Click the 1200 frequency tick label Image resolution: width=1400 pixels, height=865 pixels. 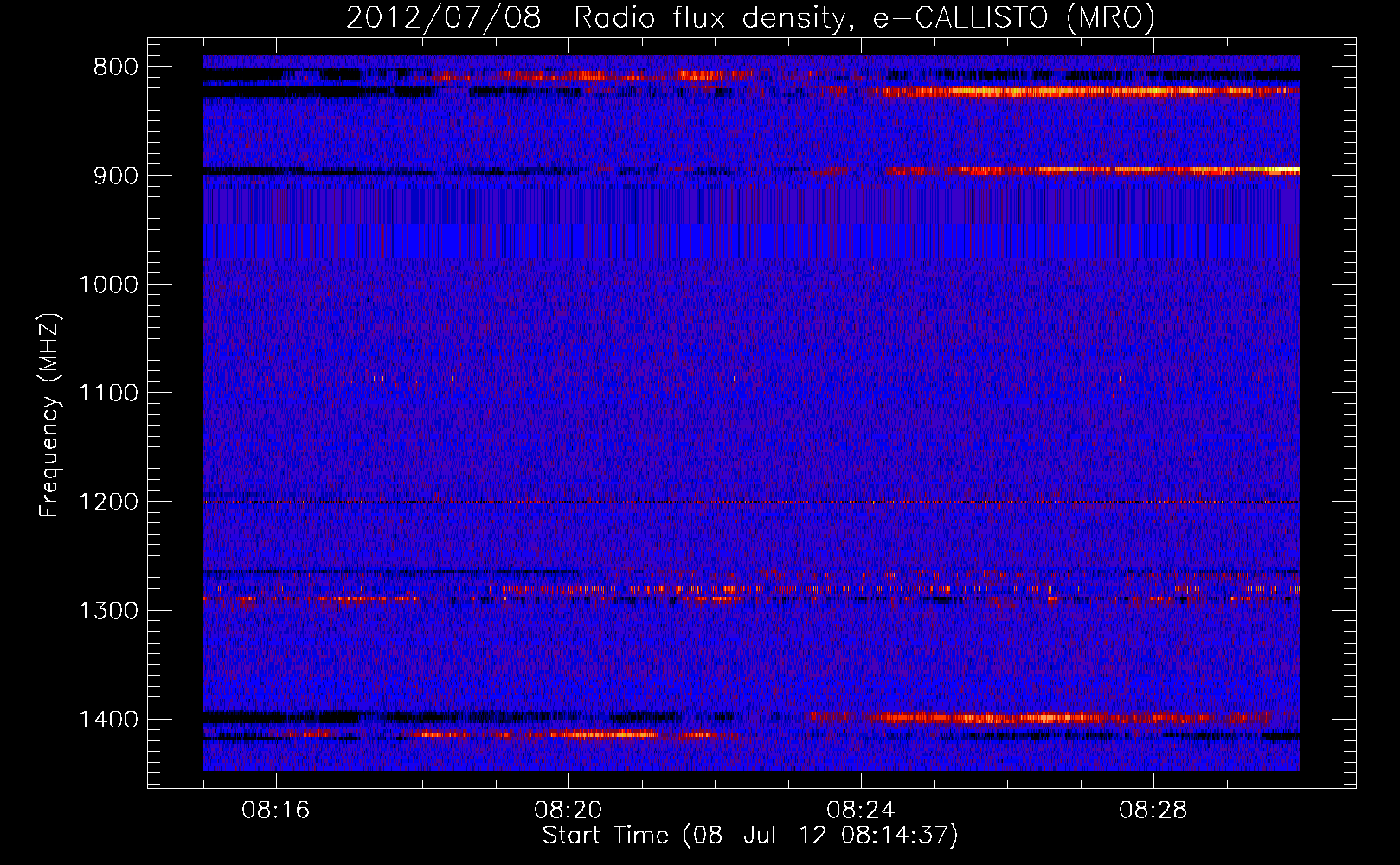pos(108,503)
